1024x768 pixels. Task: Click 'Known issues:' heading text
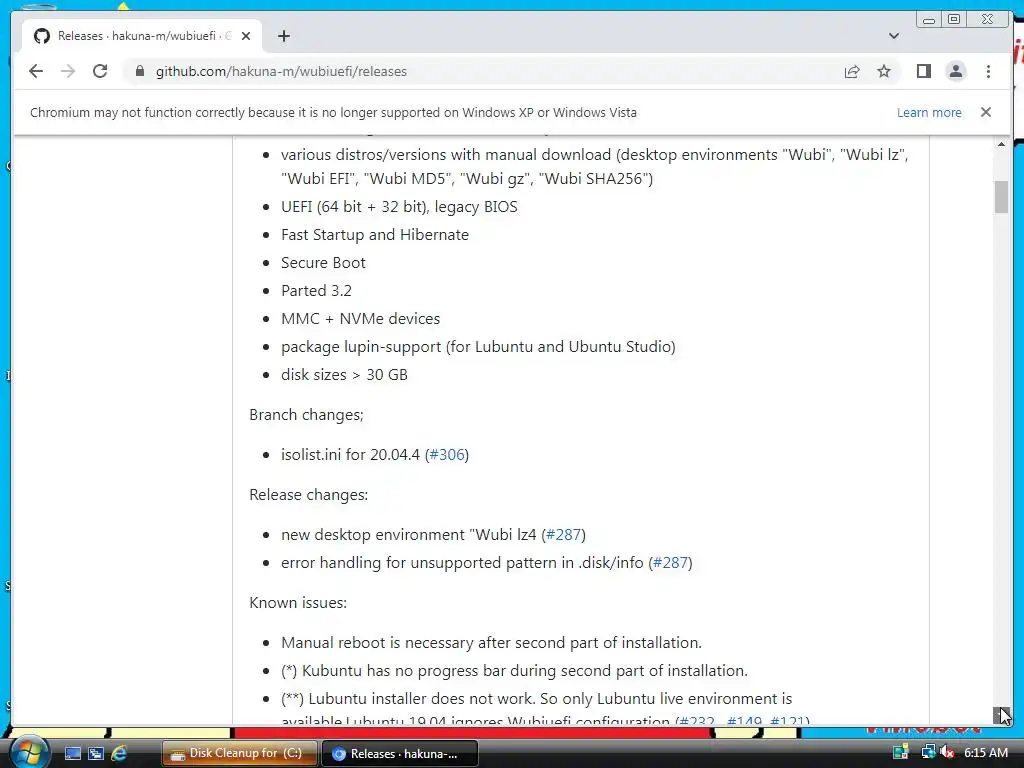coord(298,603)
